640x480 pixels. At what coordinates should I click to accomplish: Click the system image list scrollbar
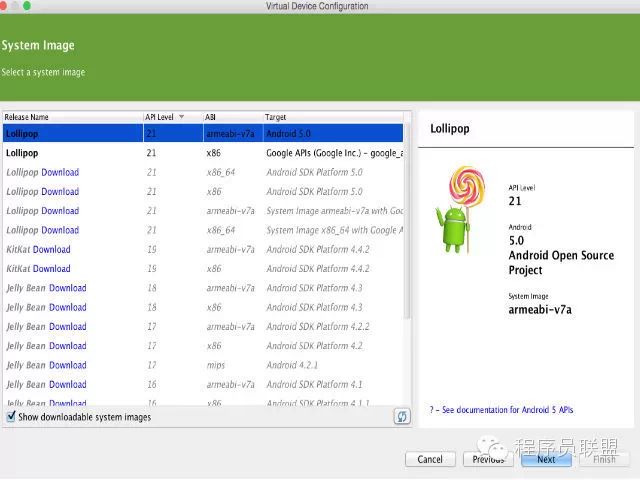pyautogui.click(x=407, y=220)
